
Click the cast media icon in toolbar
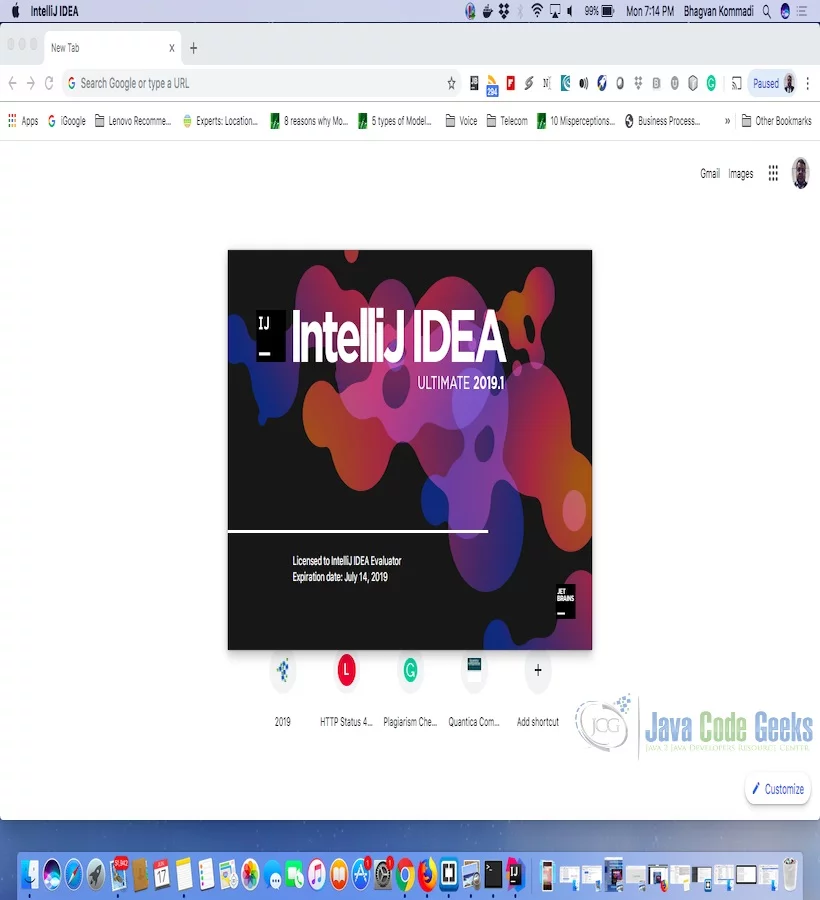[x=737, y=84]
